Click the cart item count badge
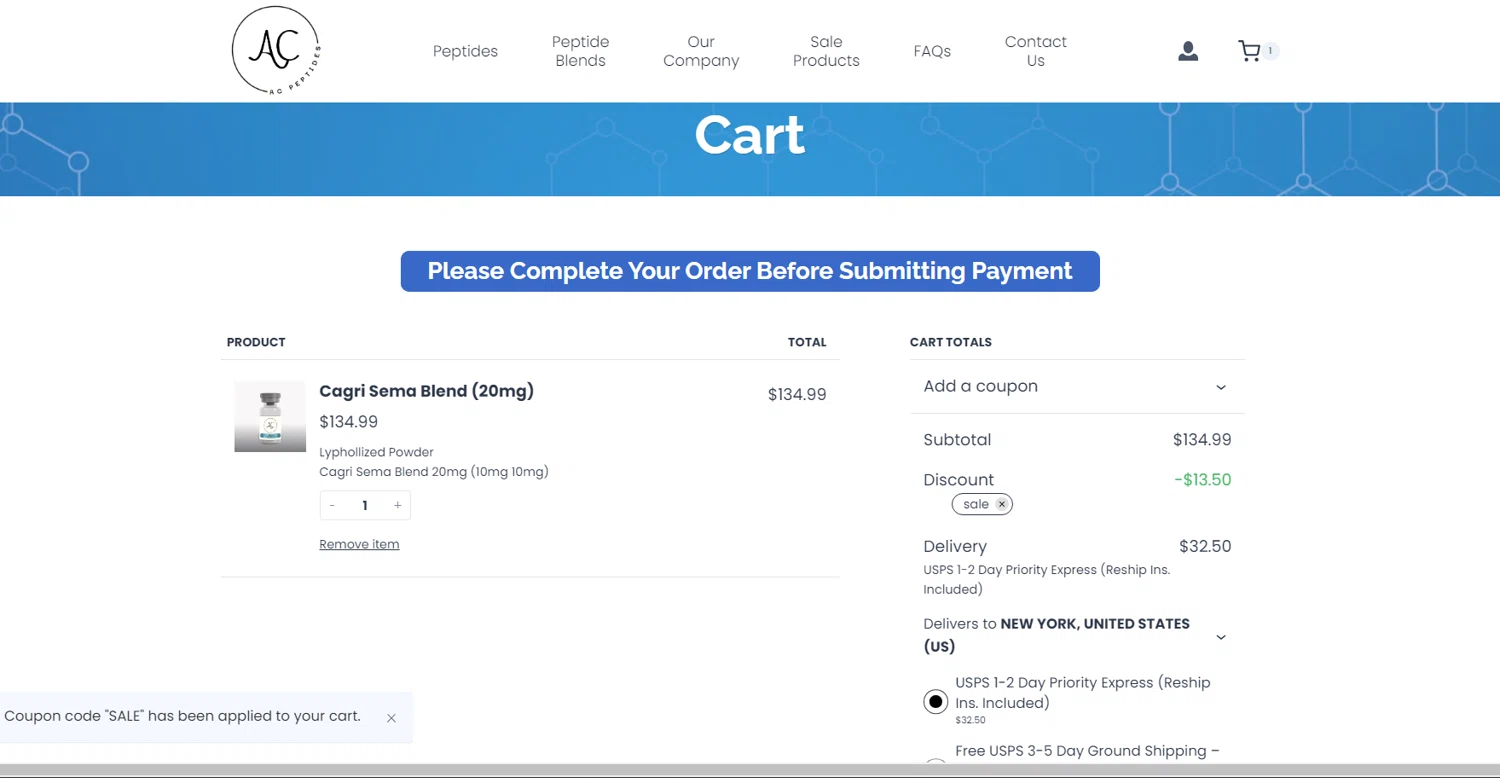Screen dimensions: 1500x778 pos(1270,51)
